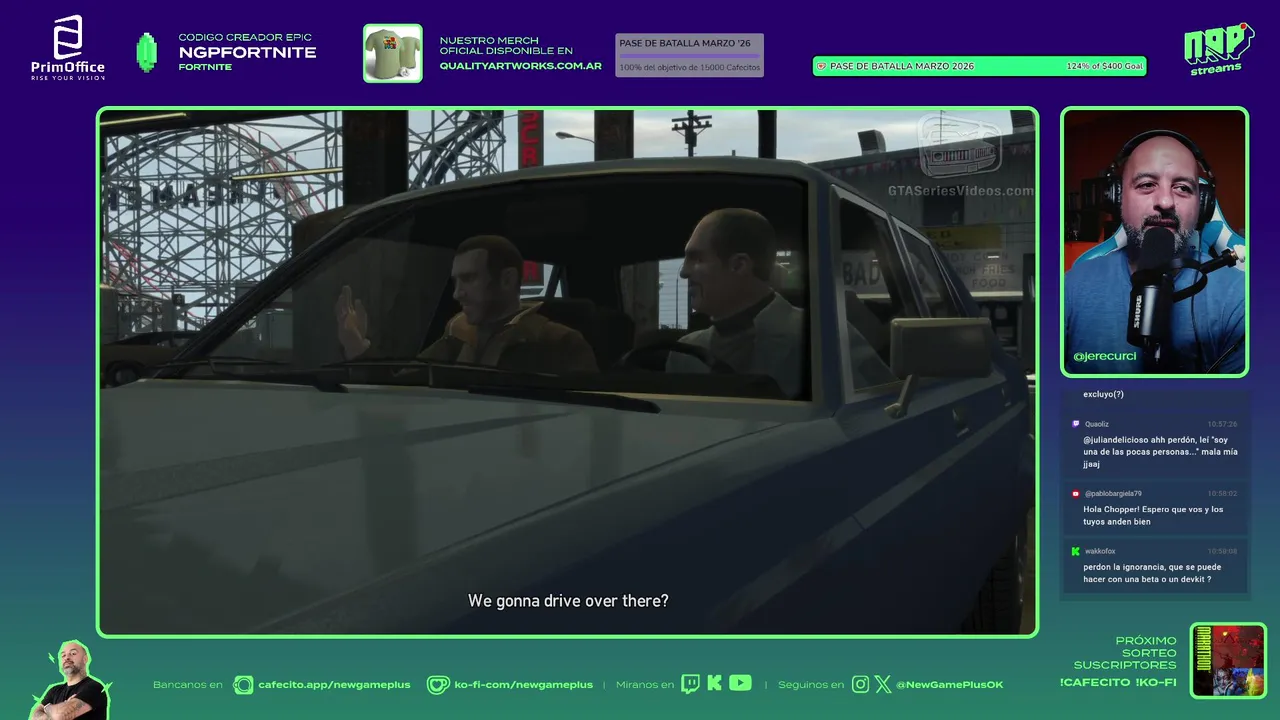Click "!CAFECITO !KO-FI" command text
Screen dimensions: 1280x720
click(1118, 682)
